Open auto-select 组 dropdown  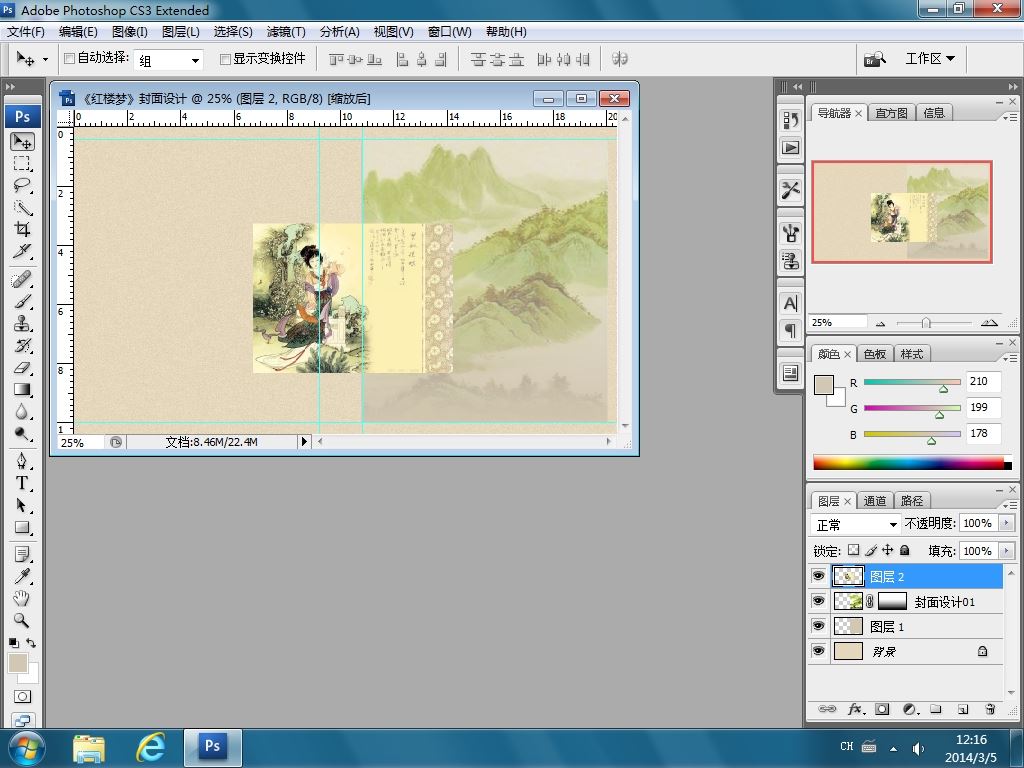(168, 60)
